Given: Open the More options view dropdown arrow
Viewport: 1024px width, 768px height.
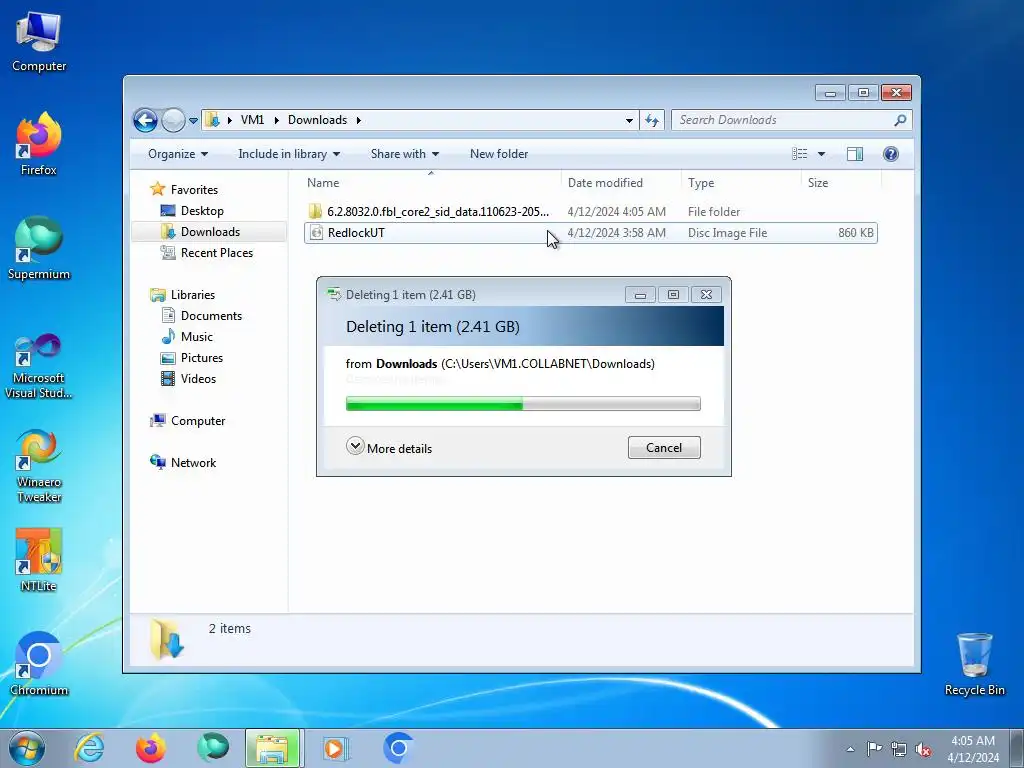Looking at the screenshot, I should (x=822, y=154).
